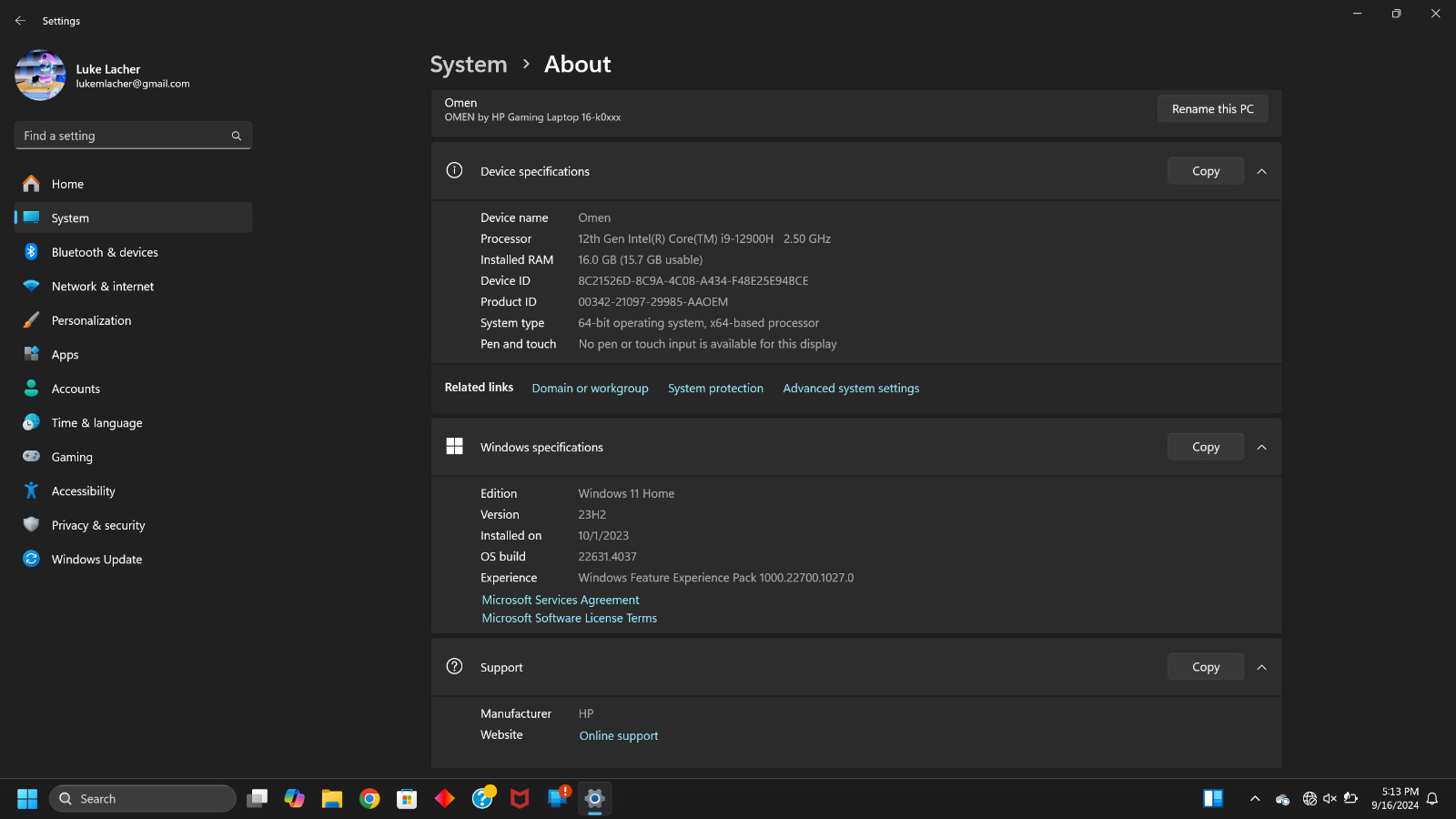Viewport: 1456px width, 819px height.
Task: Click the Processor value text
Action: coord(704,239)
